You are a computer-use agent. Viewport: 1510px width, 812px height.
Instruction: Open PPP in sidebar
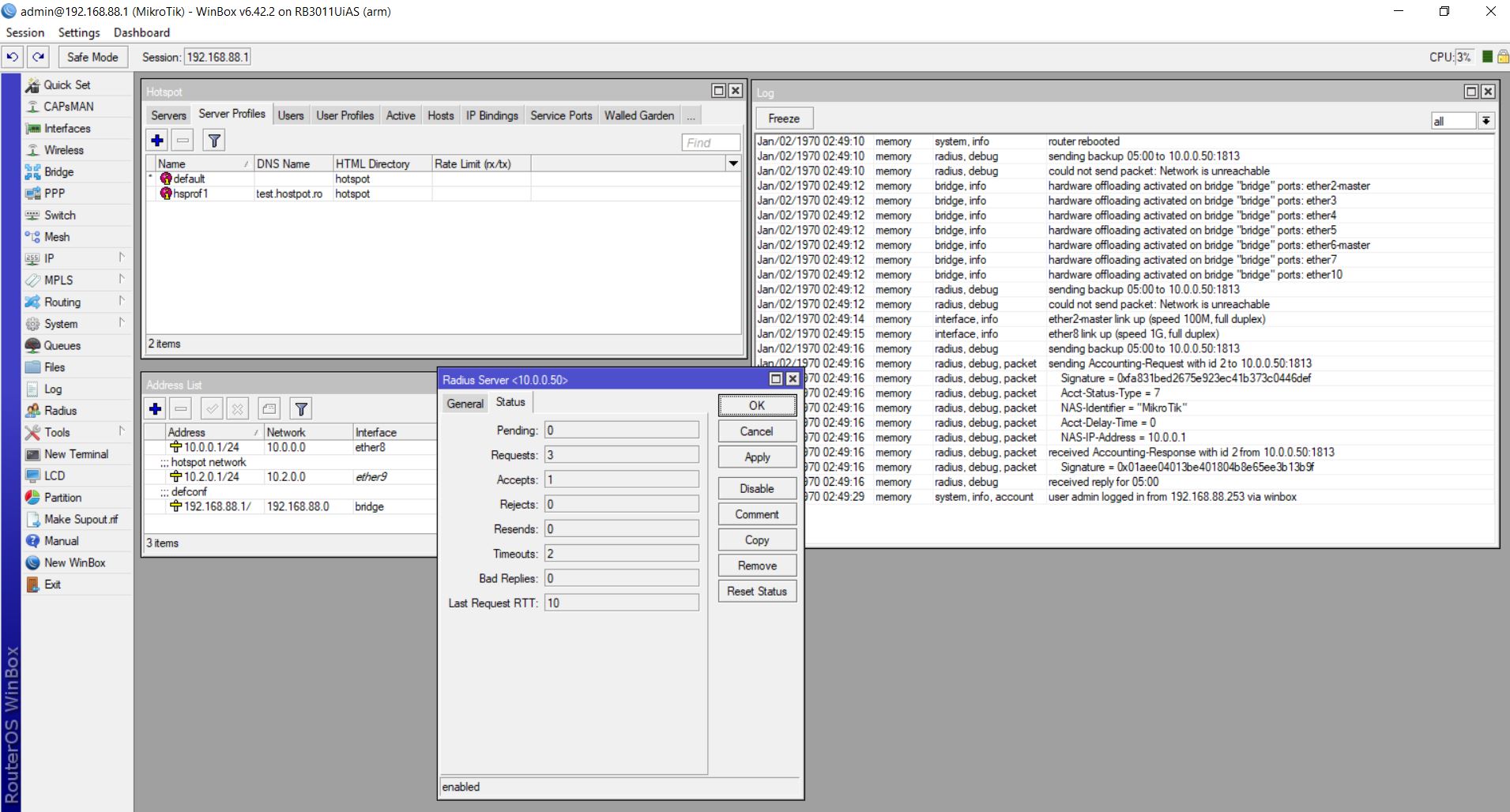tap(55, 194)
